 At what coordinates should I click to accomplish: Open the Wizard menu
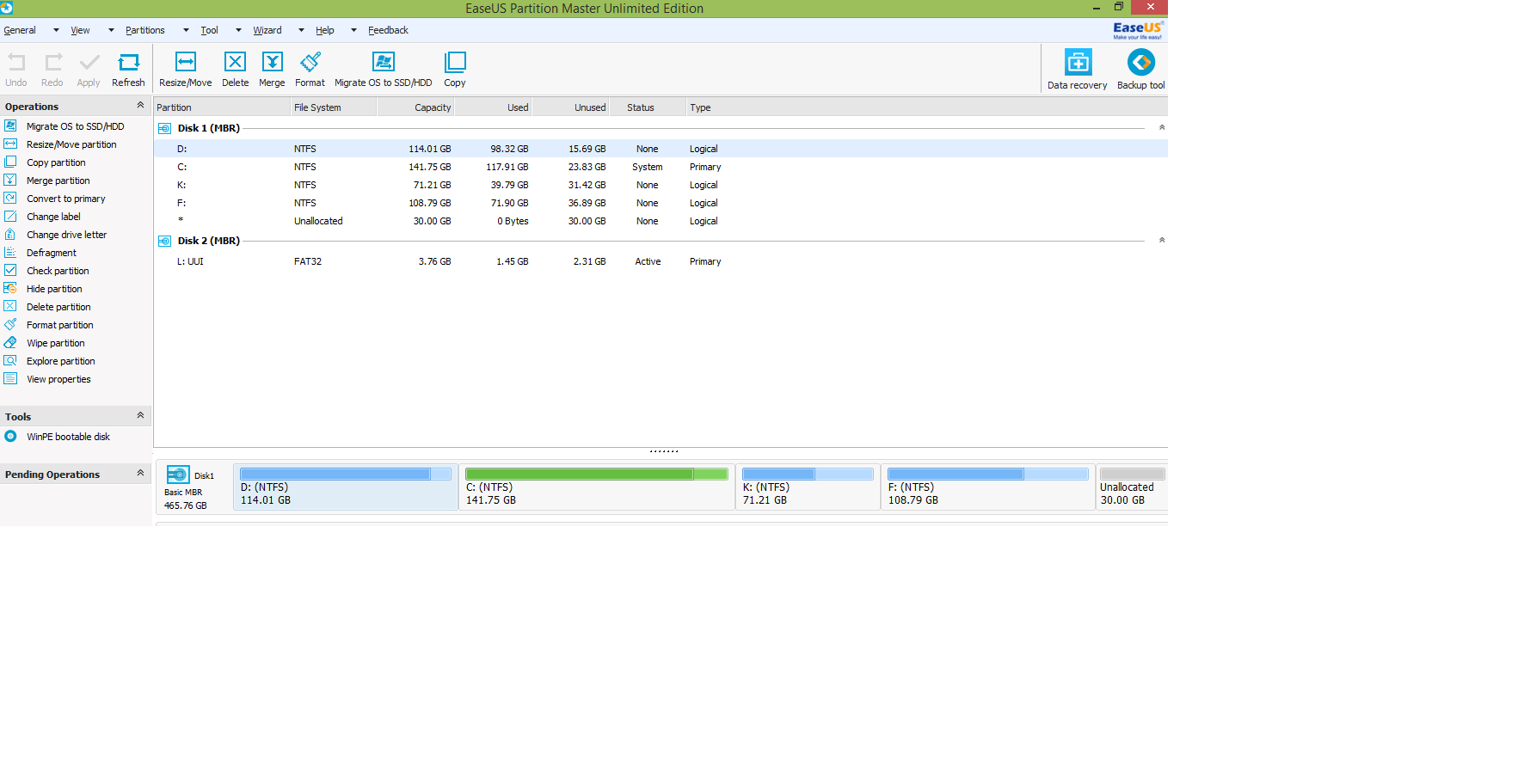(x=267, y=30)
